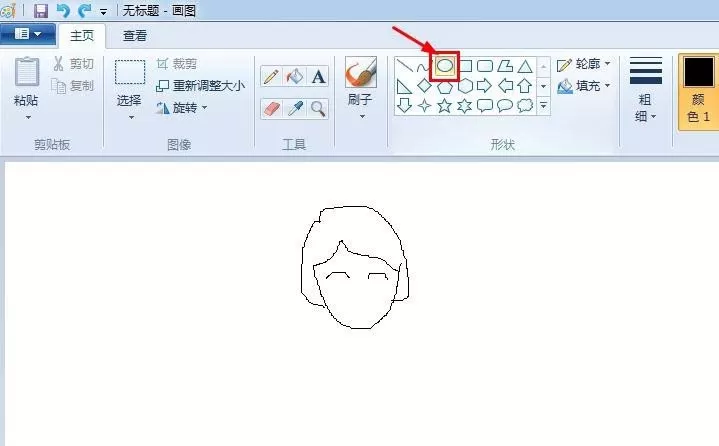
Task: Switch to the Home (主页) tab
Action: coord(82,36)
